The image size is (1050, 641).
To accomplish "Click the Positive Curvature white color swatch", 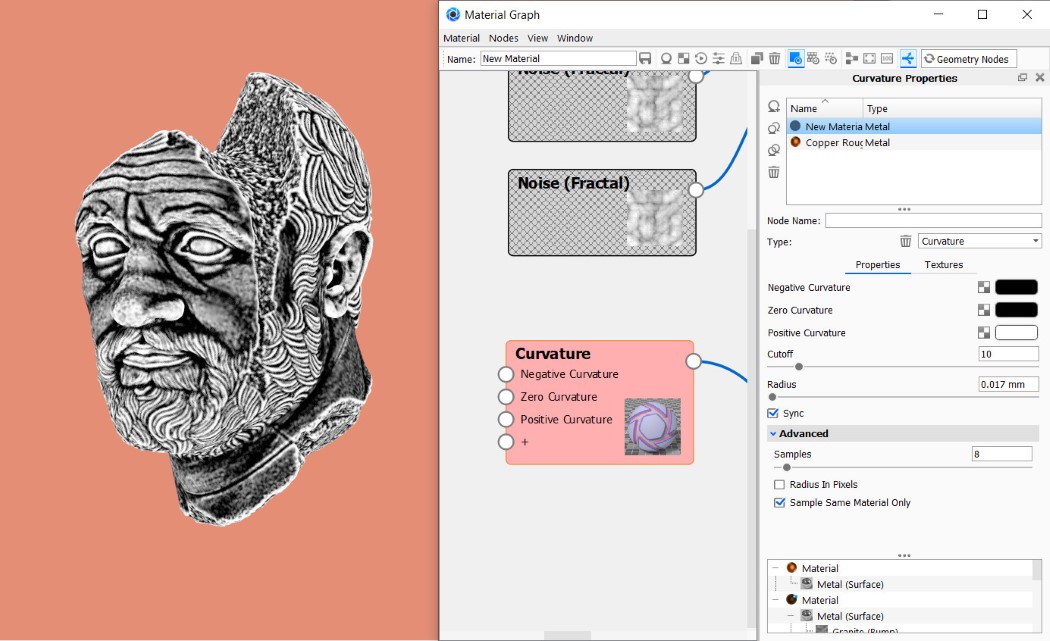I will (1016, 333).
